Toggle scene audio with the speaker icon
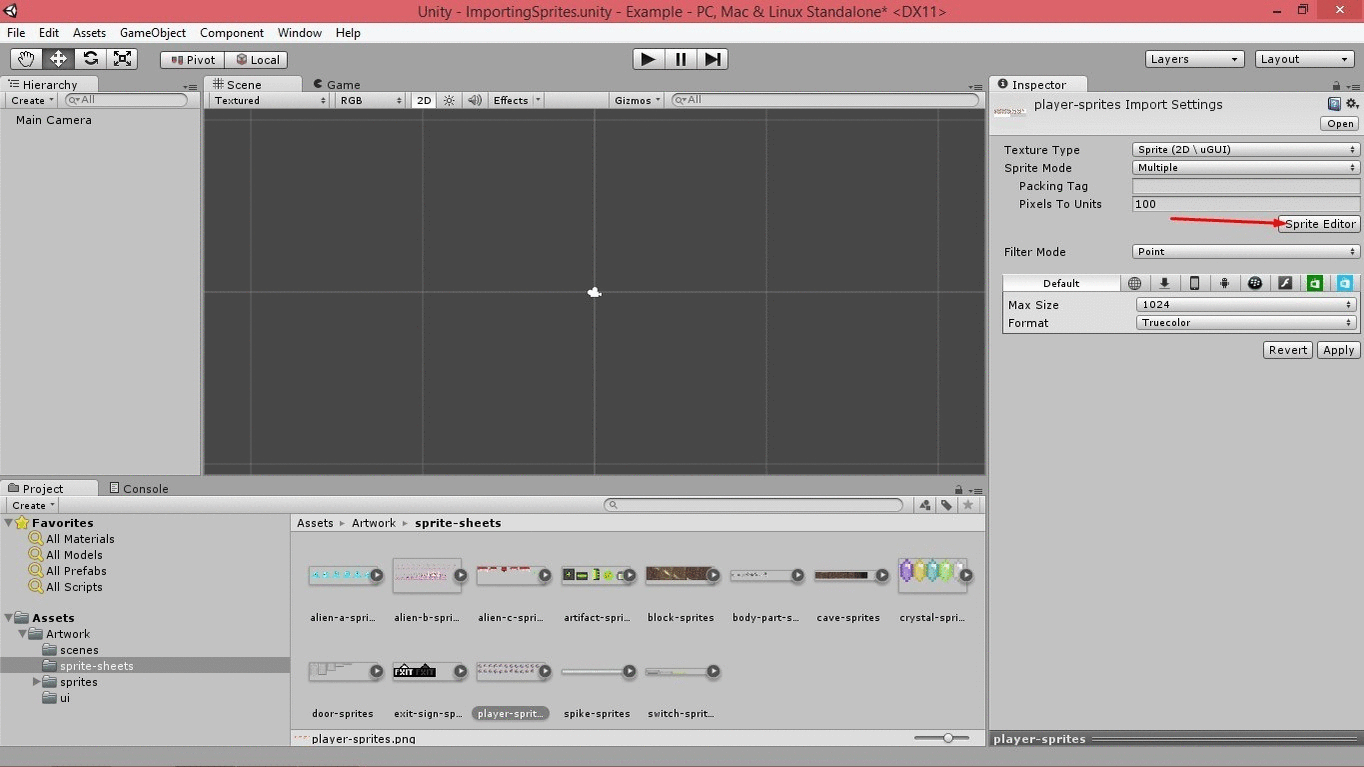Viewport: 1364px width, 767px height. [475, 100]
